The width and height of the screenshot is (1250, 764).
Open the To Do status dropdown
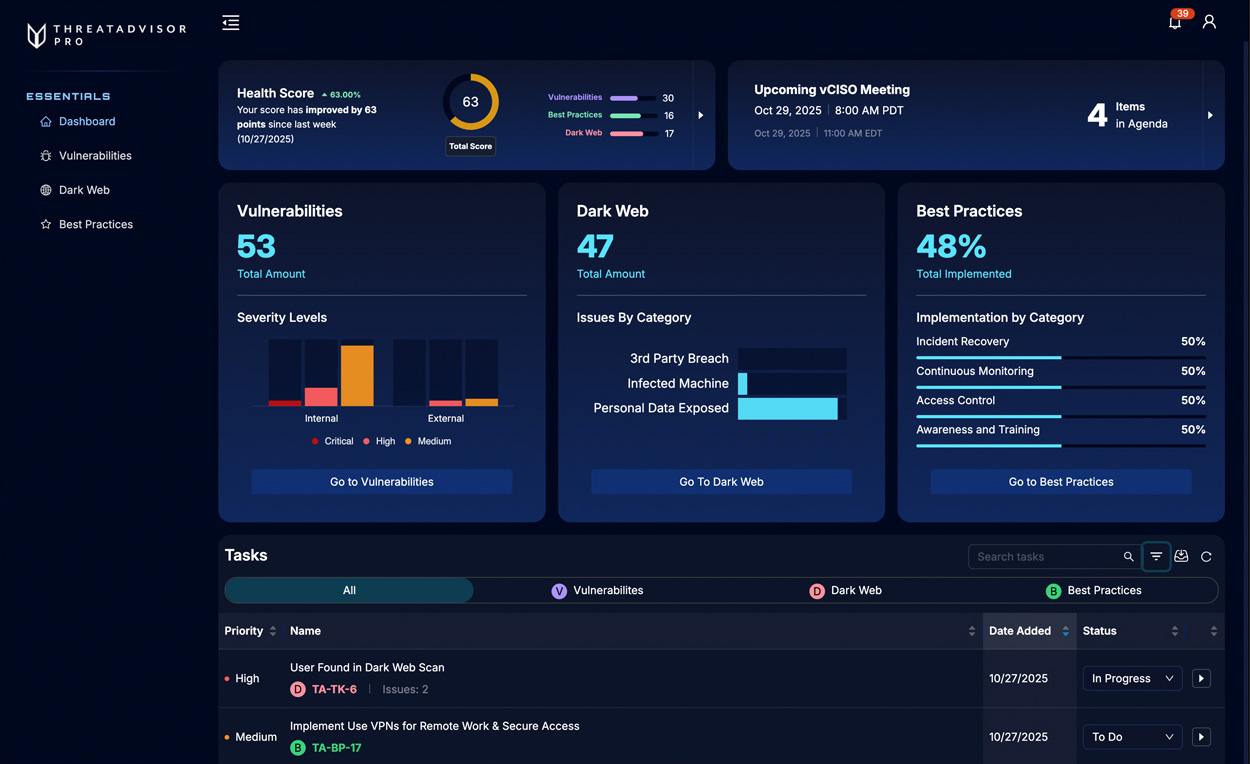[1132, 737]
